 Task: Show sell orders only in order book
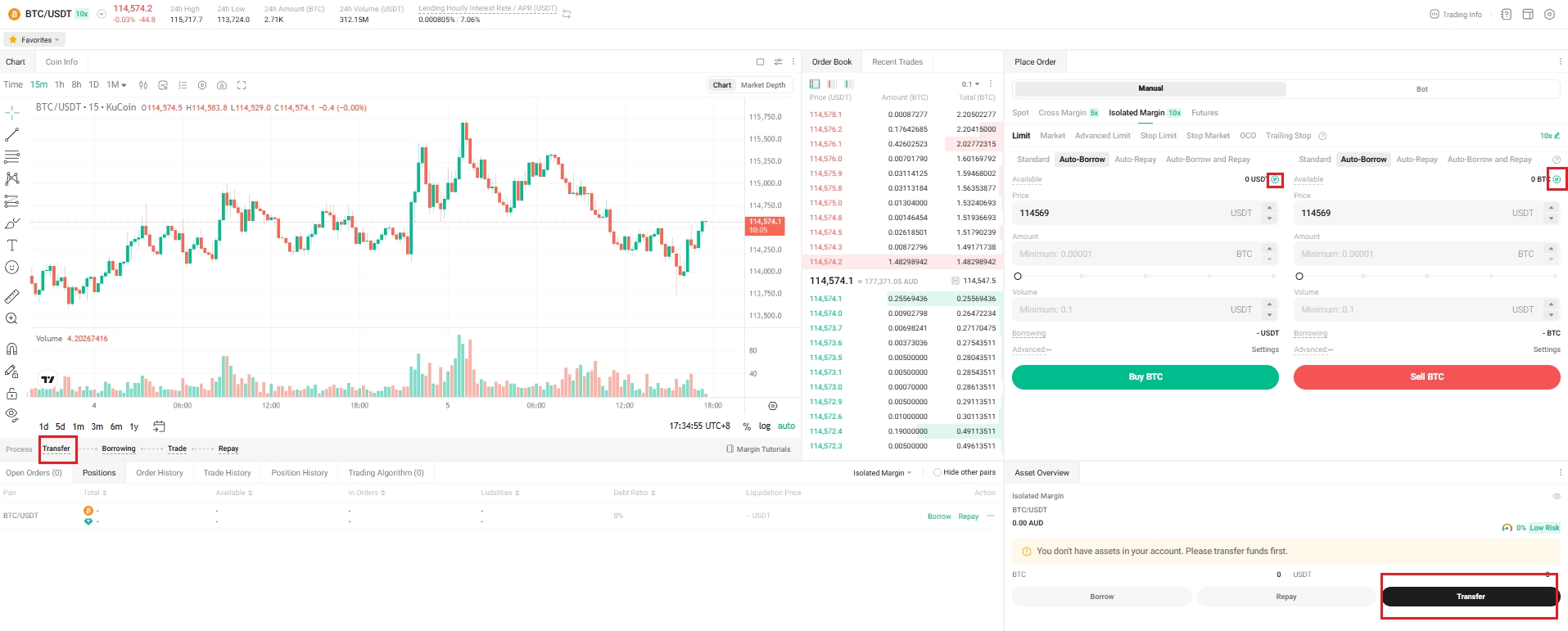coord(832,84)
